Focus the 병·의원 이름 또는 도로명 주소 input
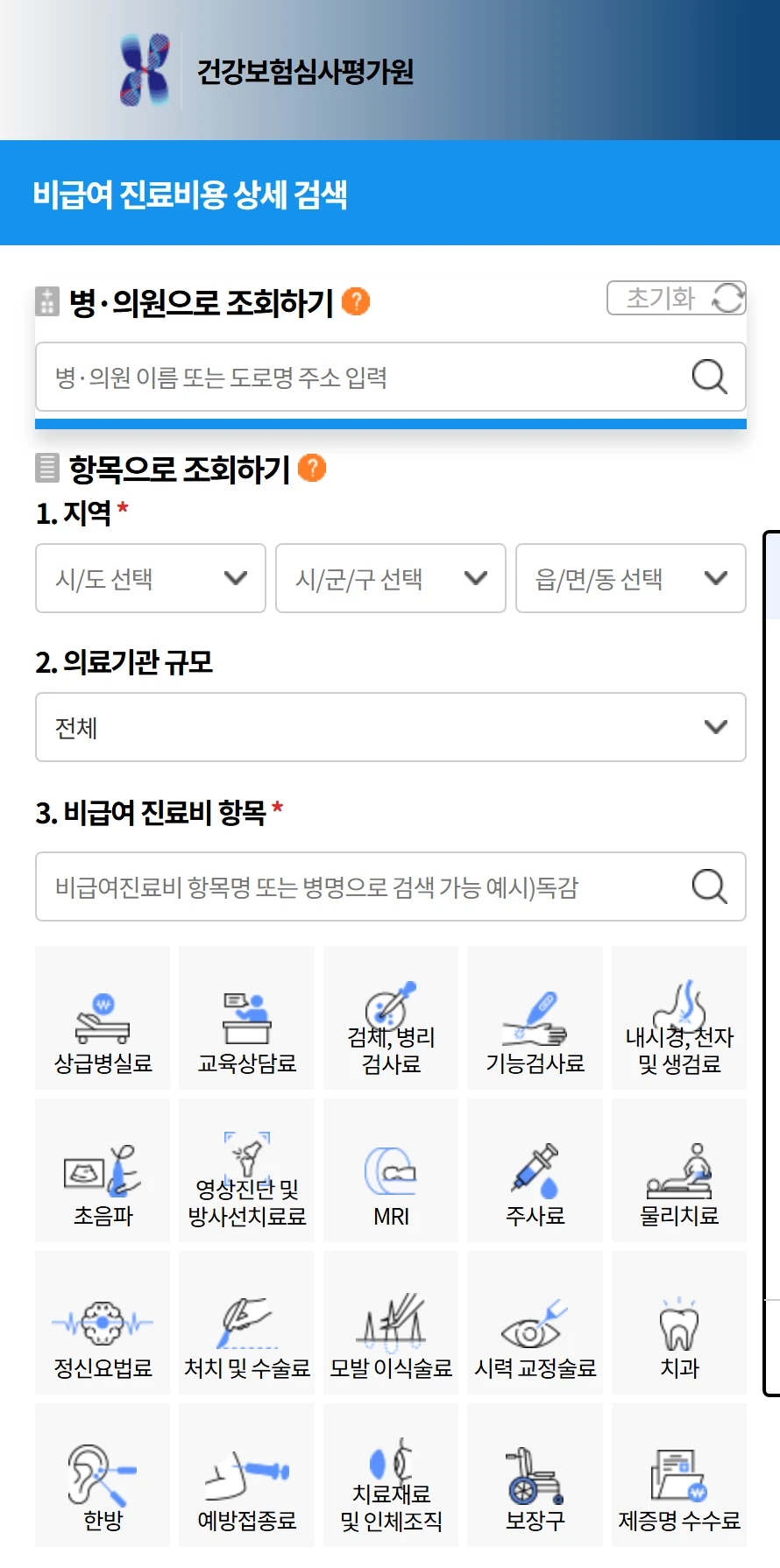780x1568 pixels. click(391, 377)
